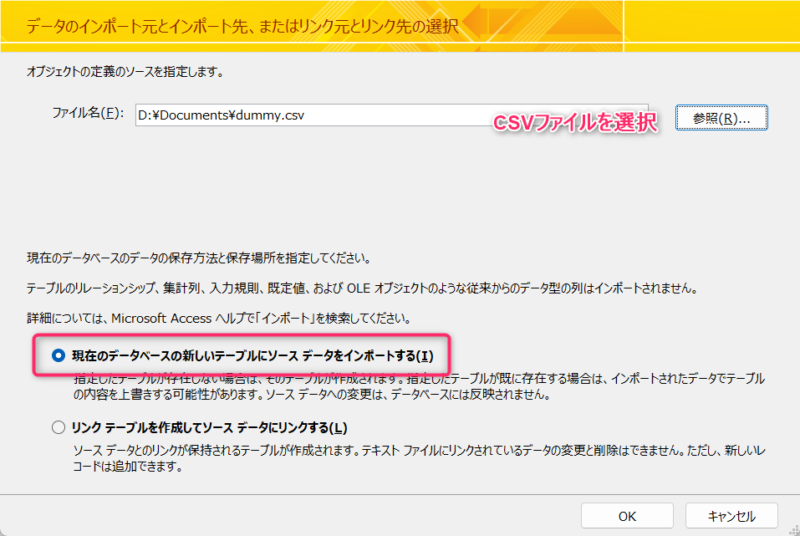Click the 保存方法と保存場所 instruction sentence
Viewport: 800px width, 536px height.
[198, 258]
